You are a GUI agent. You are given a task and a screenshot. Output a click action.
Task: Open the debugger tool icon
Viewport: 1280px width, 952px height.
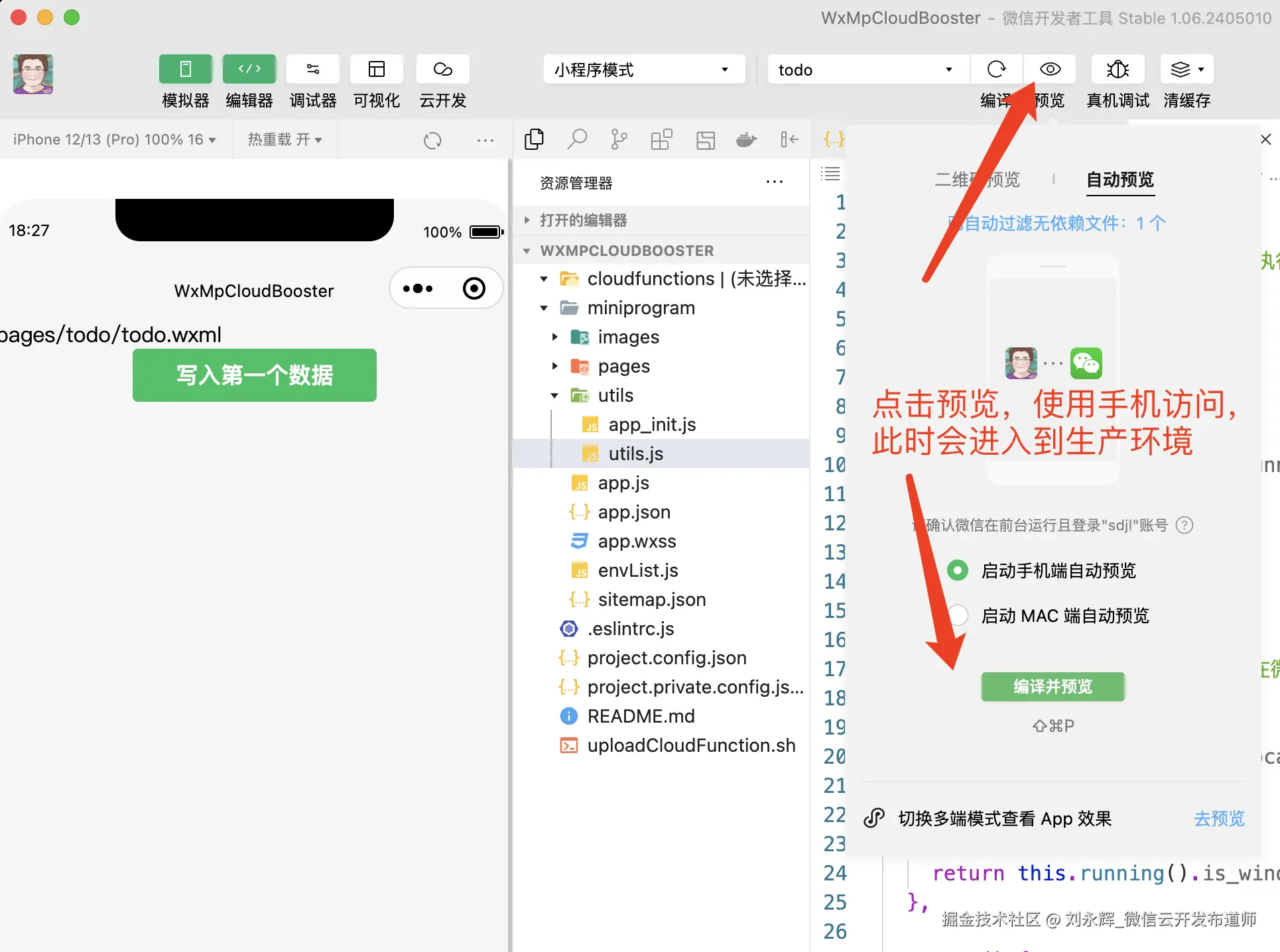pyautogui.click(x=312, y=69)
